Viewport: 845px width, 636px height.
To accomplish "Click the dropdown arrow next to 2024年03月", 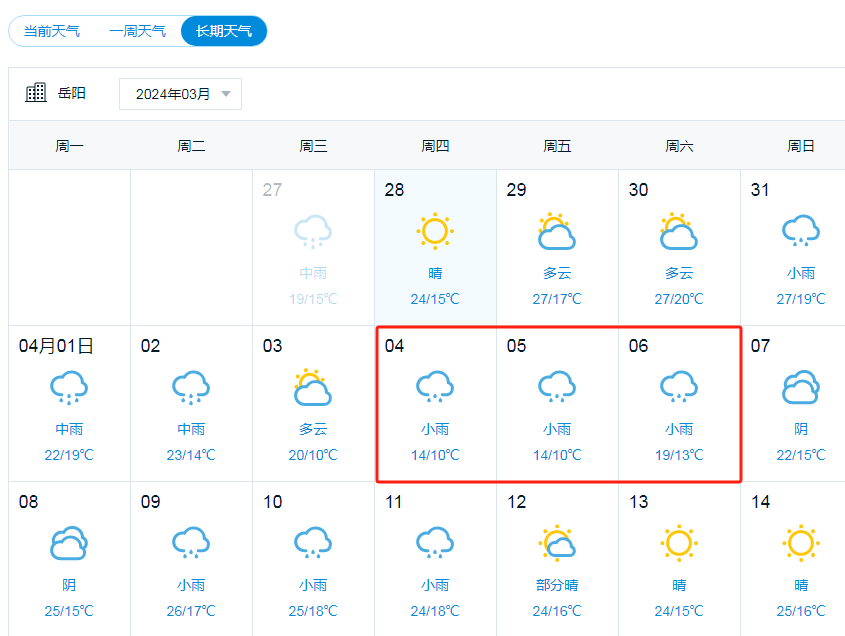I will 226,94.
